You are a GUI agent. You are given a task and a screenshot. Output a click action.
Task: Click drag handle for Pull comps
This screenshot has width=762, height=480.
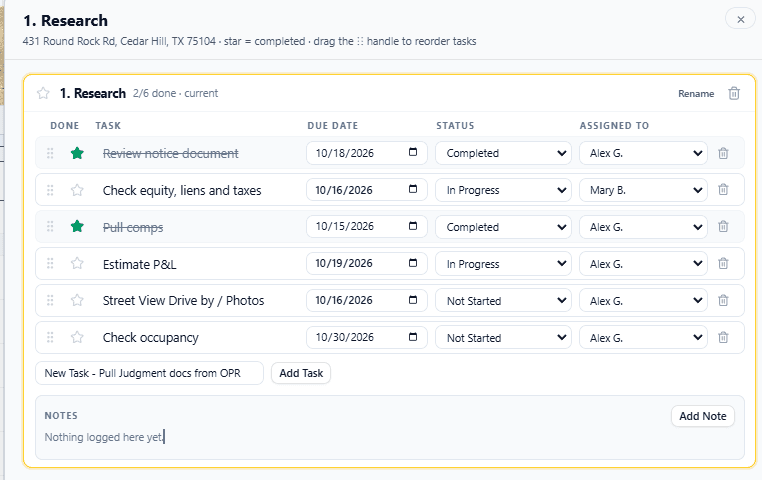pyautogui.click(x=50, y=226)
